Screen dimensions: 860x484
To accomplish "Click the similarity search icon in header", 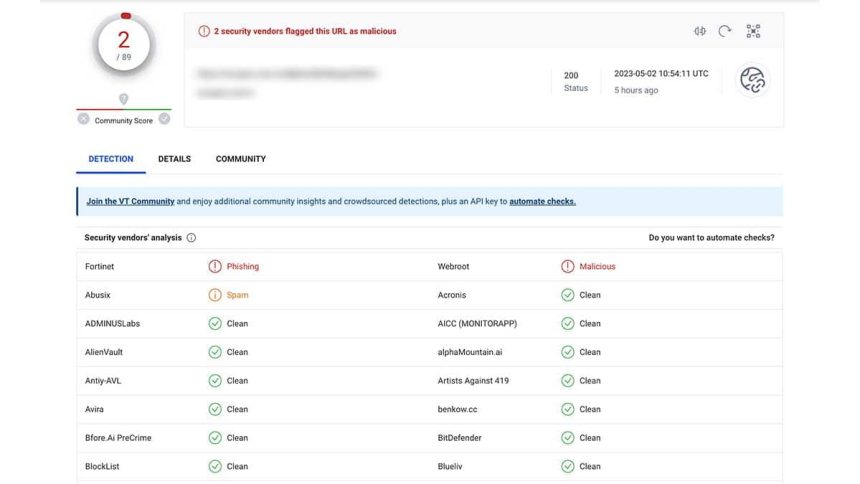I will tap(700, 31).
